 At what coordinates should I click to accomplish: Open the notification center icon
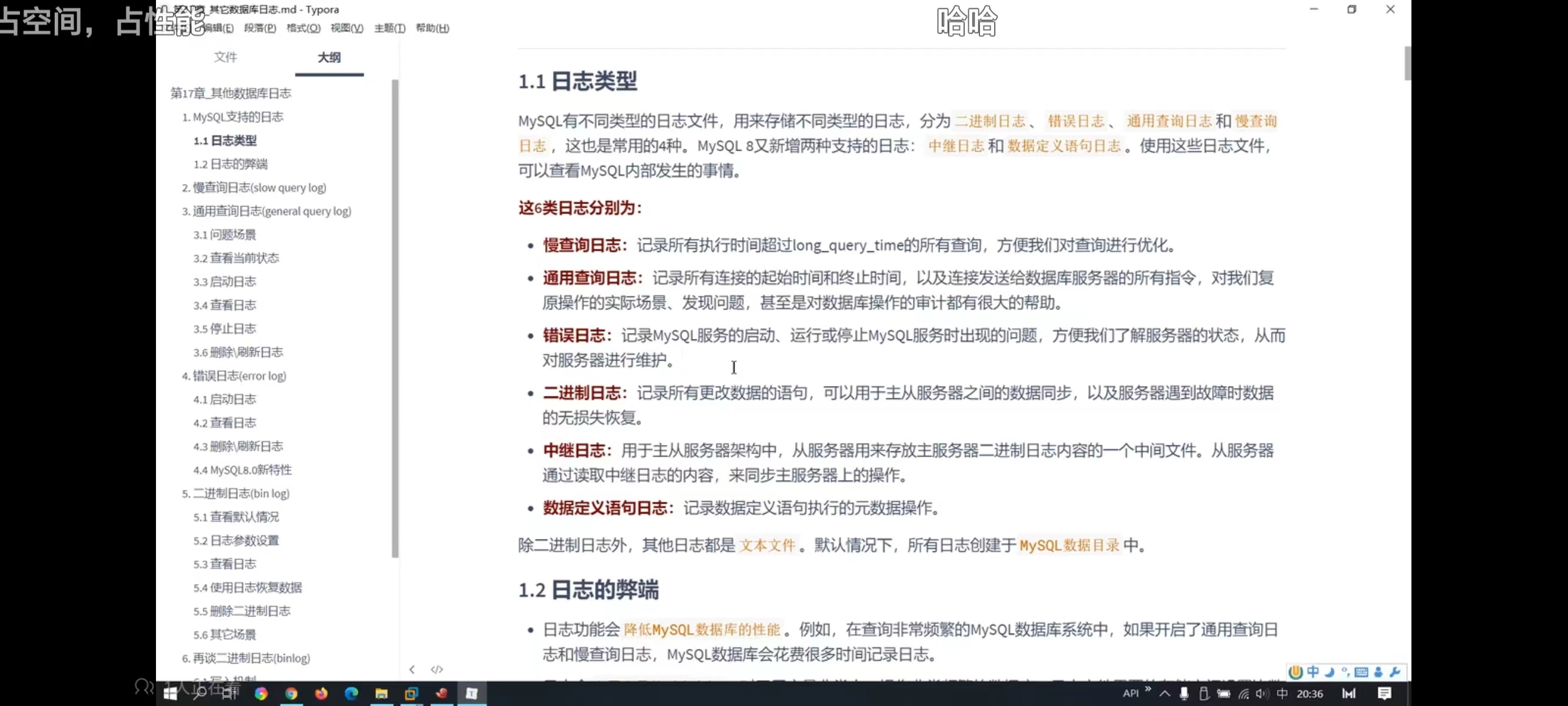tap(1385, 693)
